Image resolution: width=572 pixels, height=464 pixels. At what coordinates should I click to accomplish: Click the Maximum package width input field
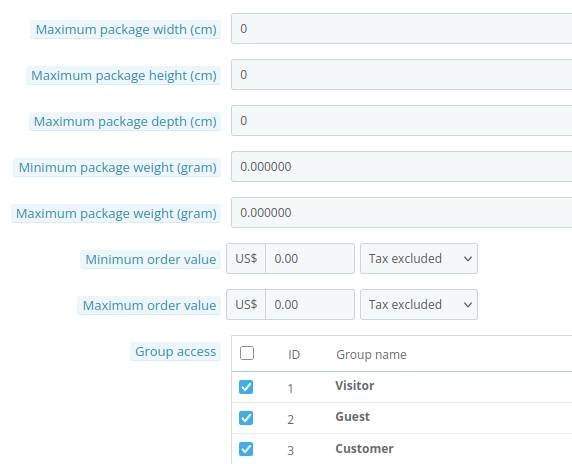(x=402, y=28)
